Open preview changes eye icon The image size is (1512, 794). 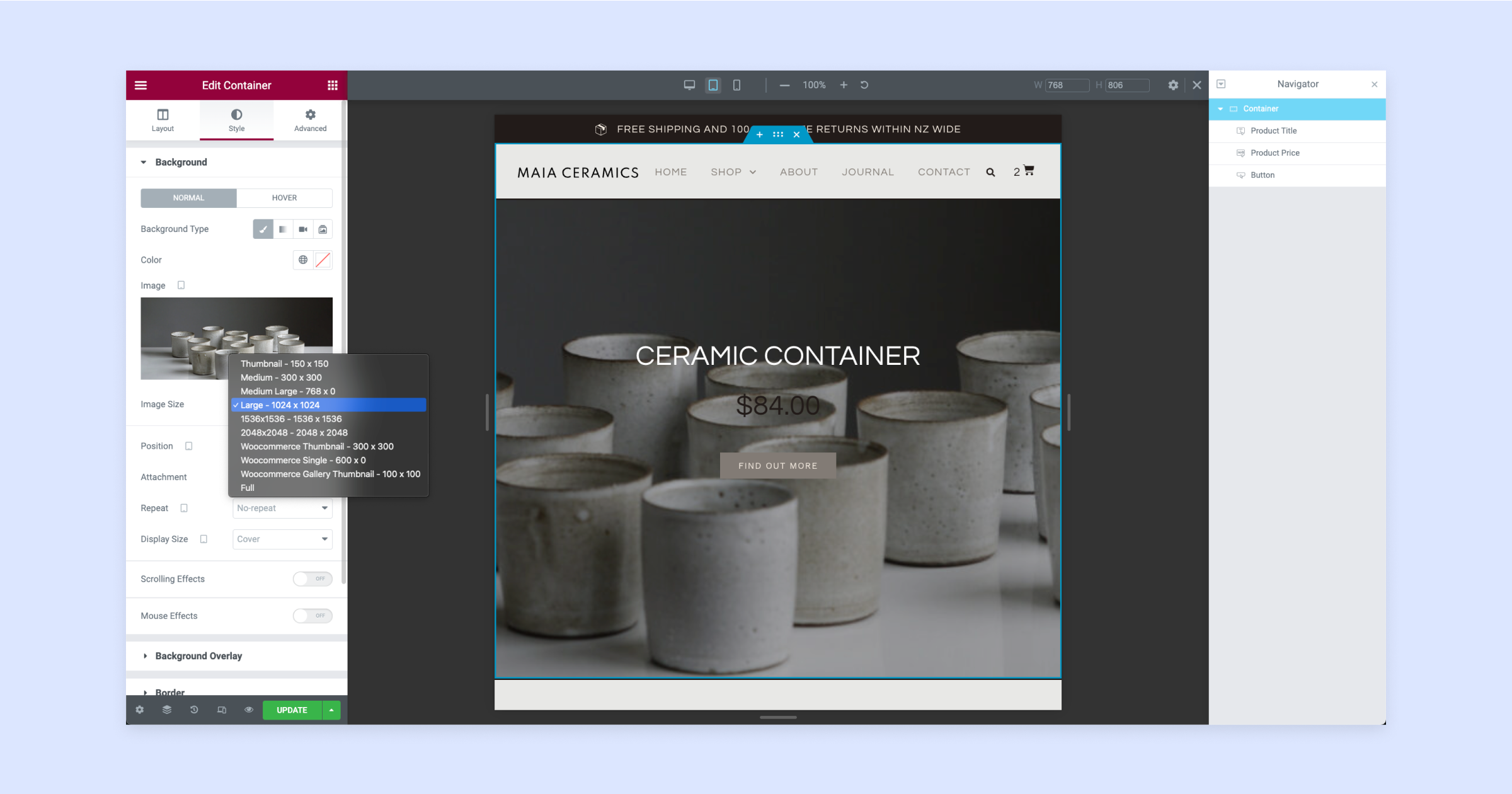(249, 710)
